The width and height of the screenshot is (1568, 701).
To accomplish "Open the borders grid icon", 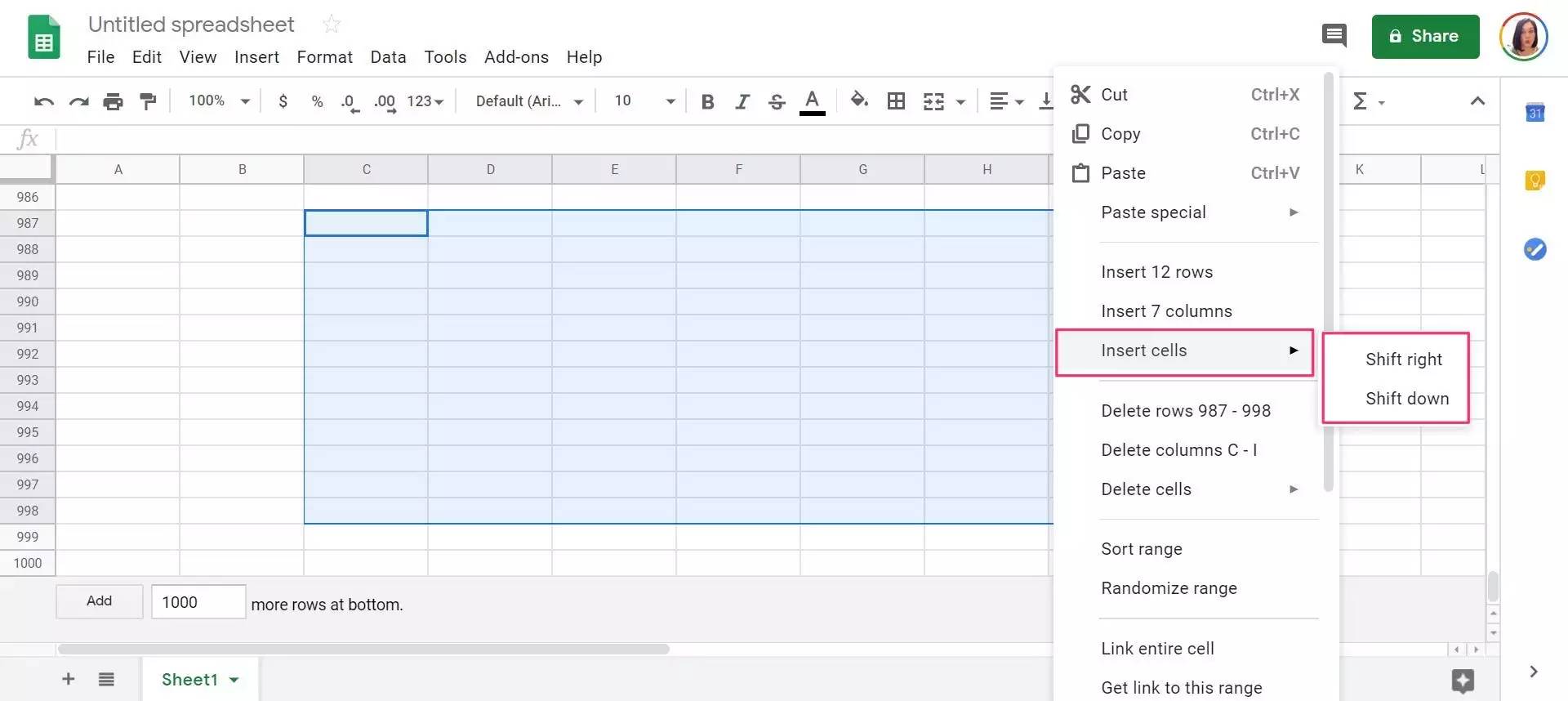I will (896, 101).
